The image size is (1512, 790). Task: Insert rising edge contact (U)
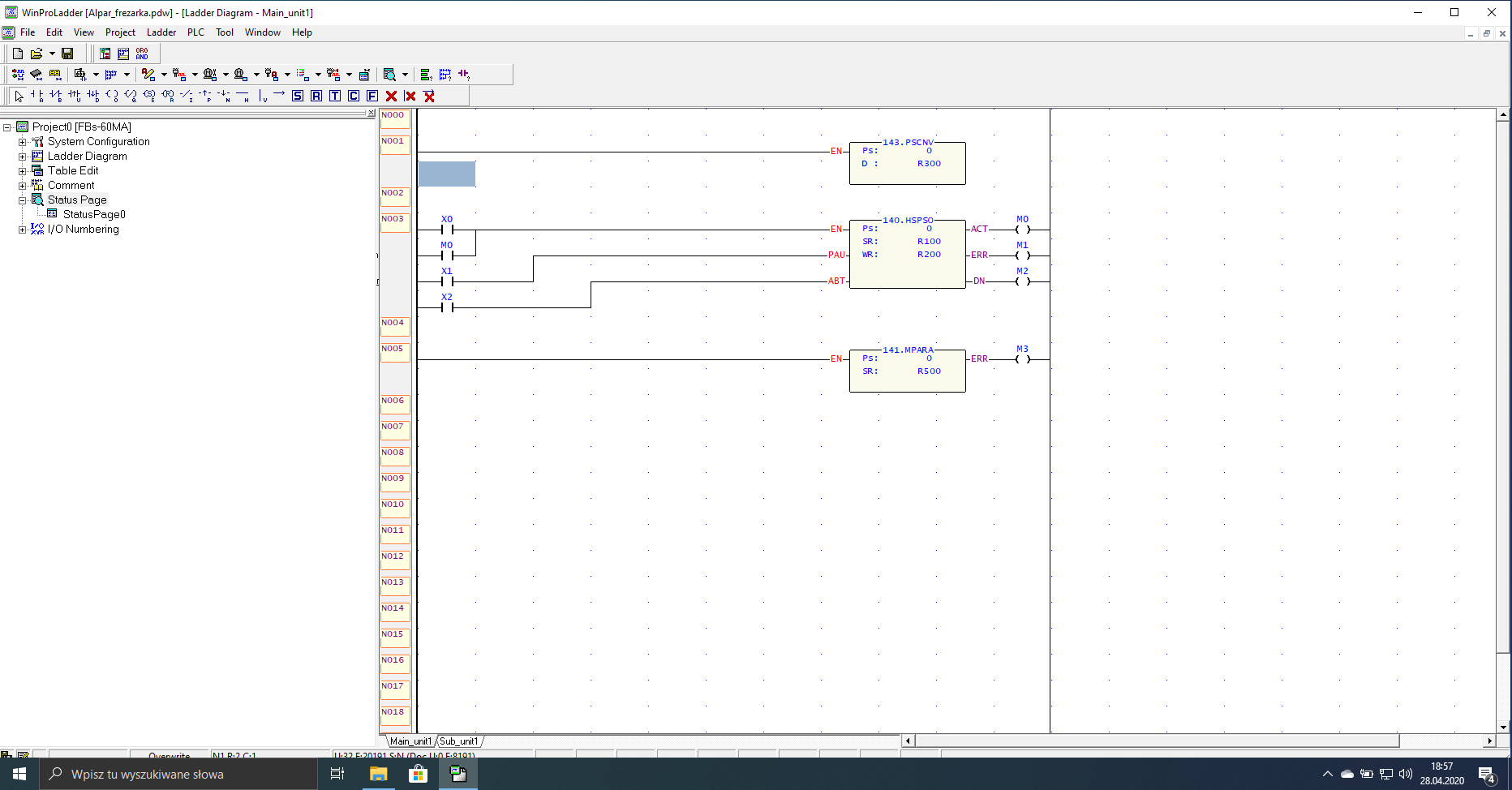pos(75,96)
